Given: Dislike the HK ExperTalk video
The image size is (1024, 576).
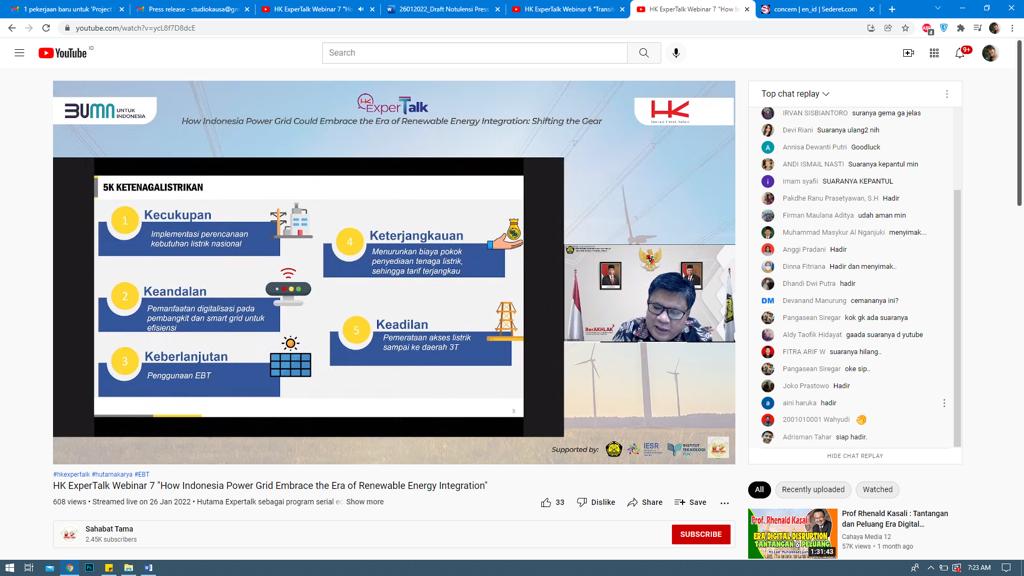Looking at the screenshot, I should [x=596, y=502].
